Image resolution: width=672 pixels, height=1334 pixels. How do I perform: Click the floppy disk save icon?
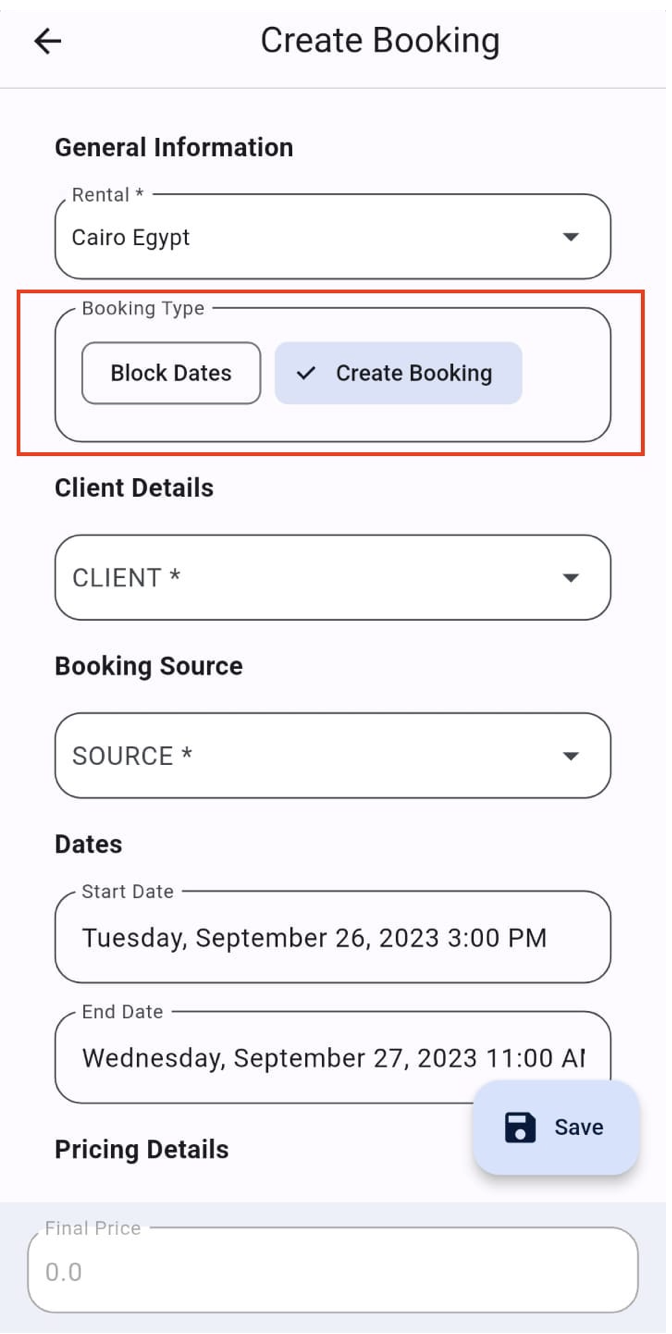tap(520, 1127)
